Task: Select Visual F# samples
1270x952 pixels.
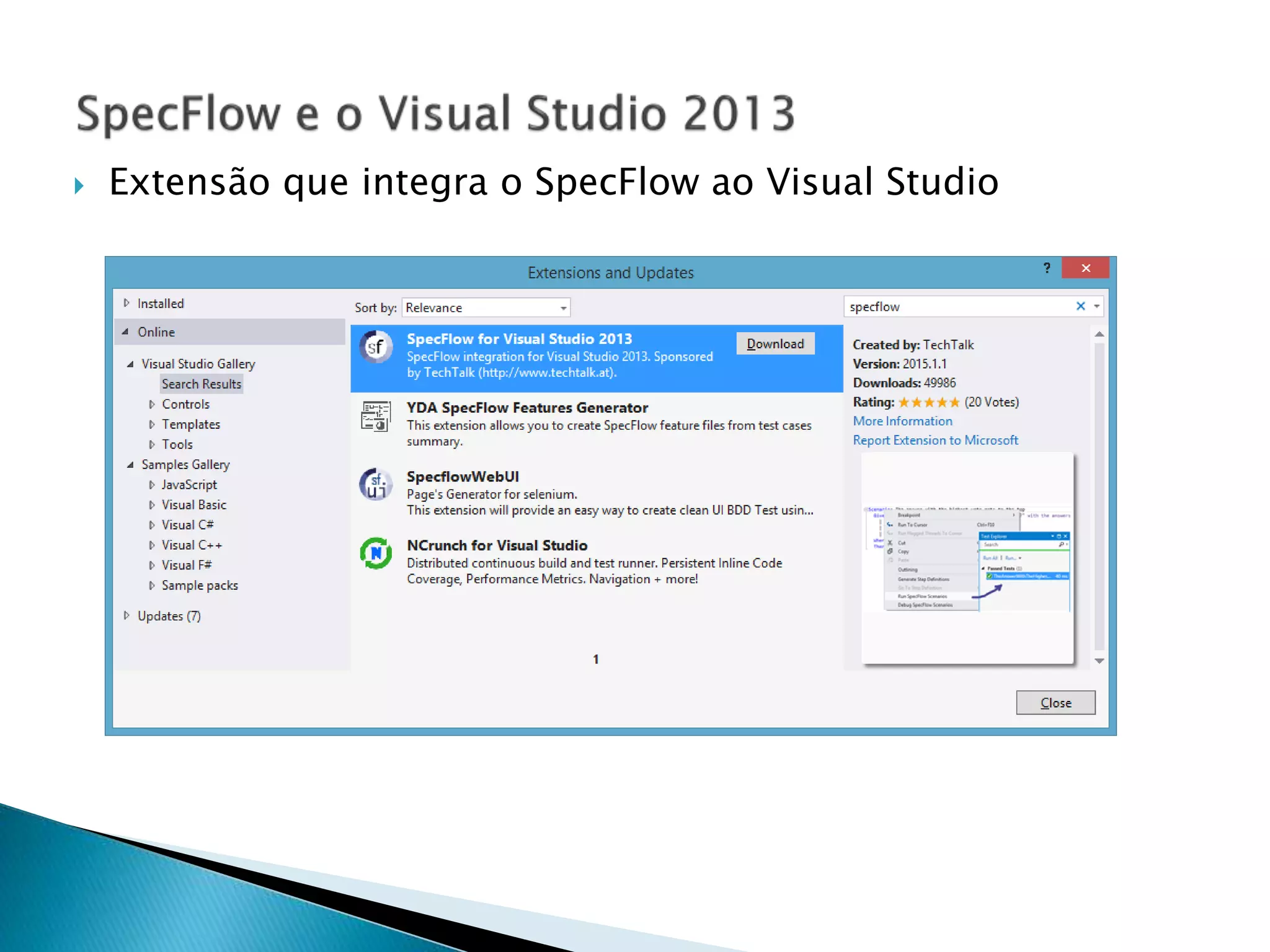Action: [186, 565]
